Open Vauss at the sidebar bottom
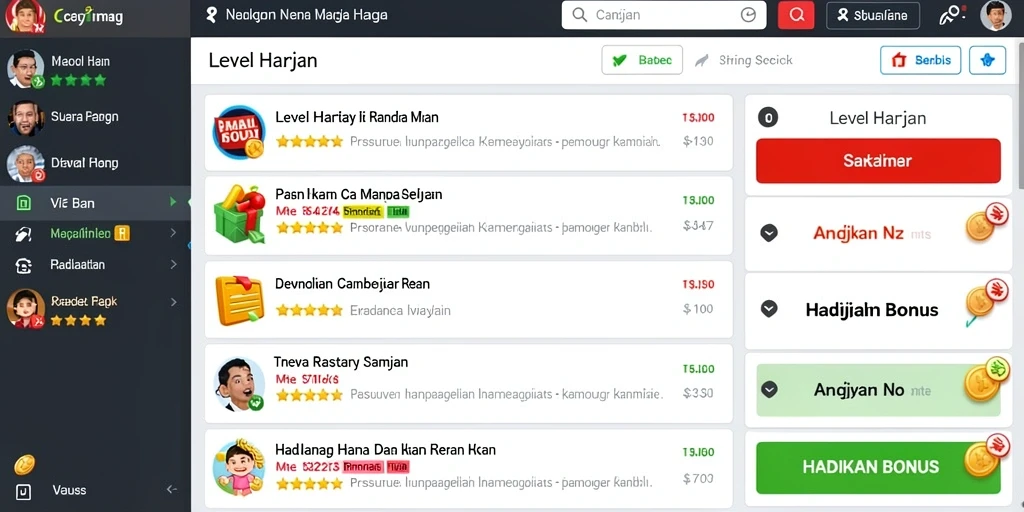The image size is (1024, 512). click(x=69, y=490)
